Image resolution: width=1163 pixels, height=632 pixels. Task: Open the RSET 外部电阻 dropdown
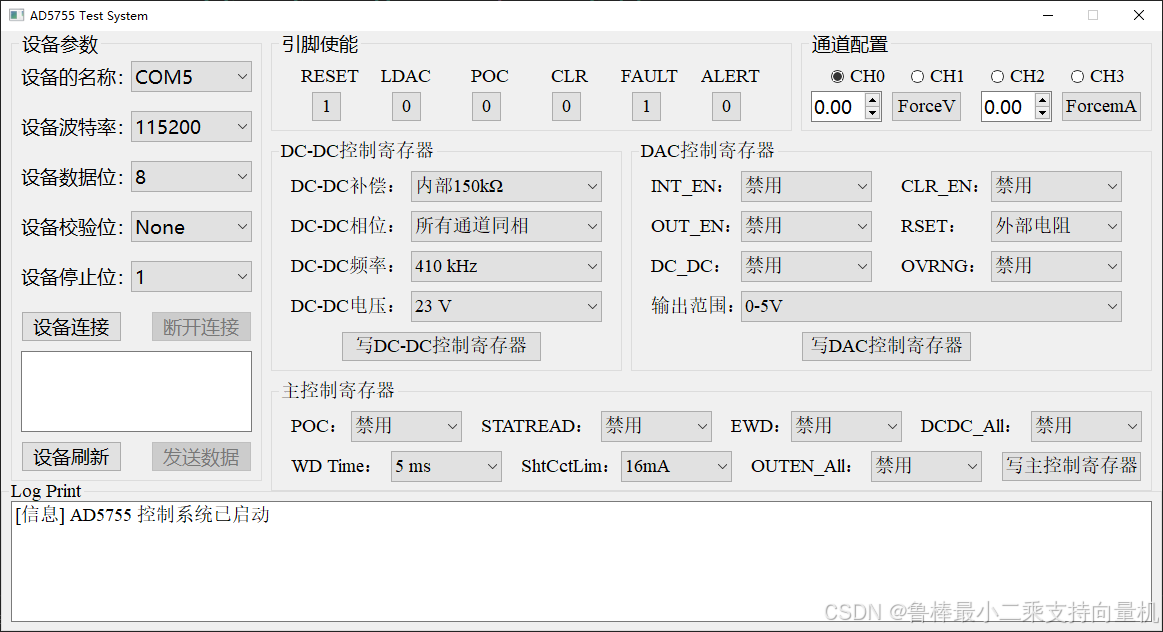tap(1056, 226)
